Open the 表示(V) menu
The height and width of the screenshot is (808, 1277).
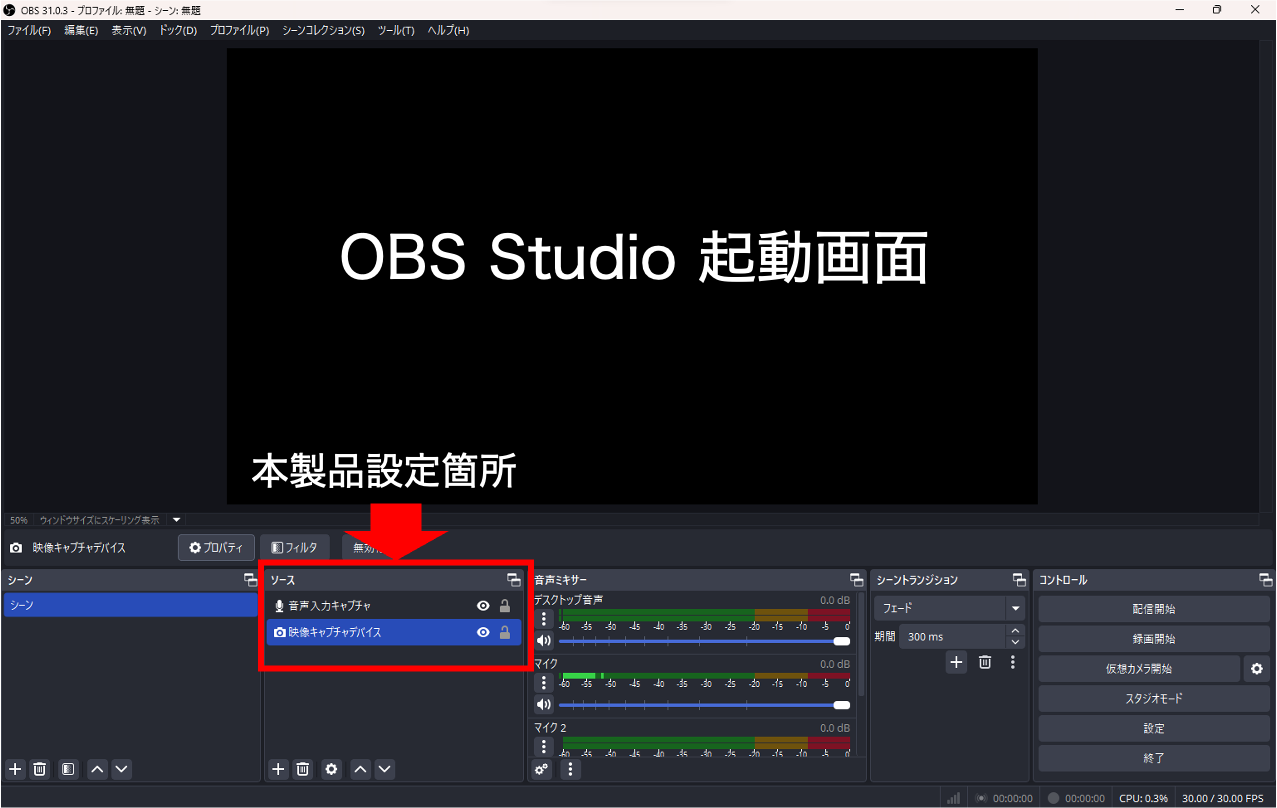pyautogui.click(x=129, y=30)
